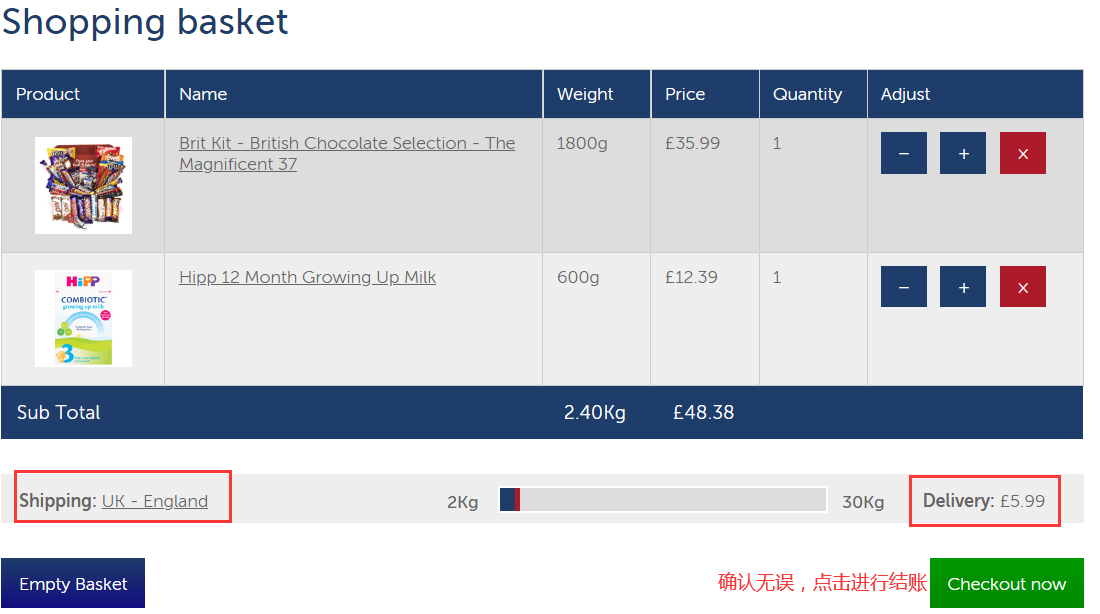1100x614 pixels.
Task: Click the Sub Total £48.38 amount
Action: (x=703, y=412)
